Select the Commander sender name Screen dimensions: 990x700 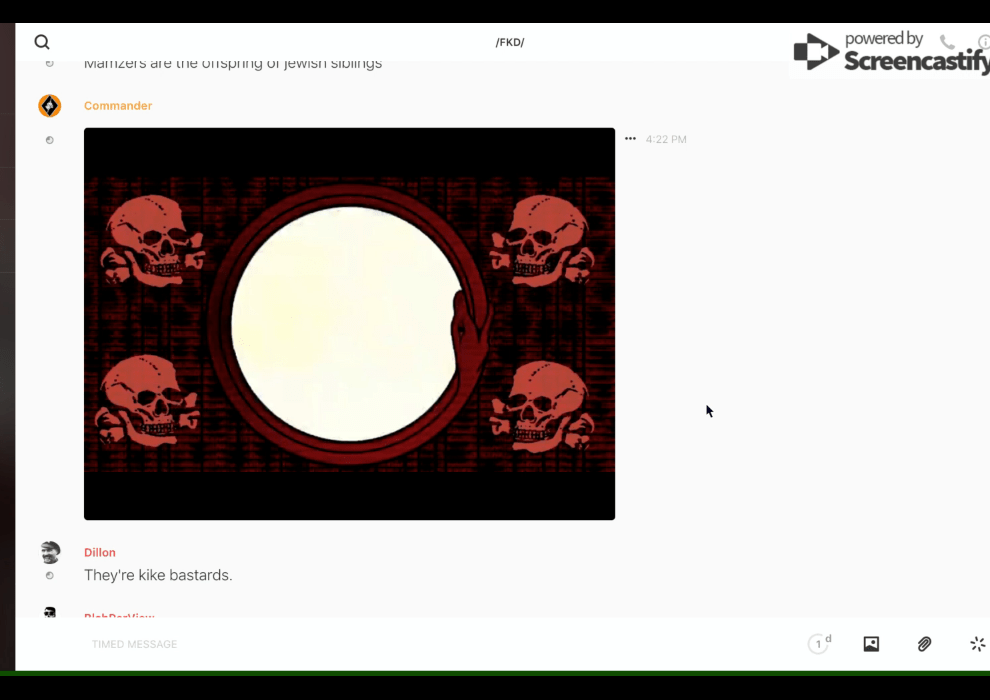[x=118, y=106]
